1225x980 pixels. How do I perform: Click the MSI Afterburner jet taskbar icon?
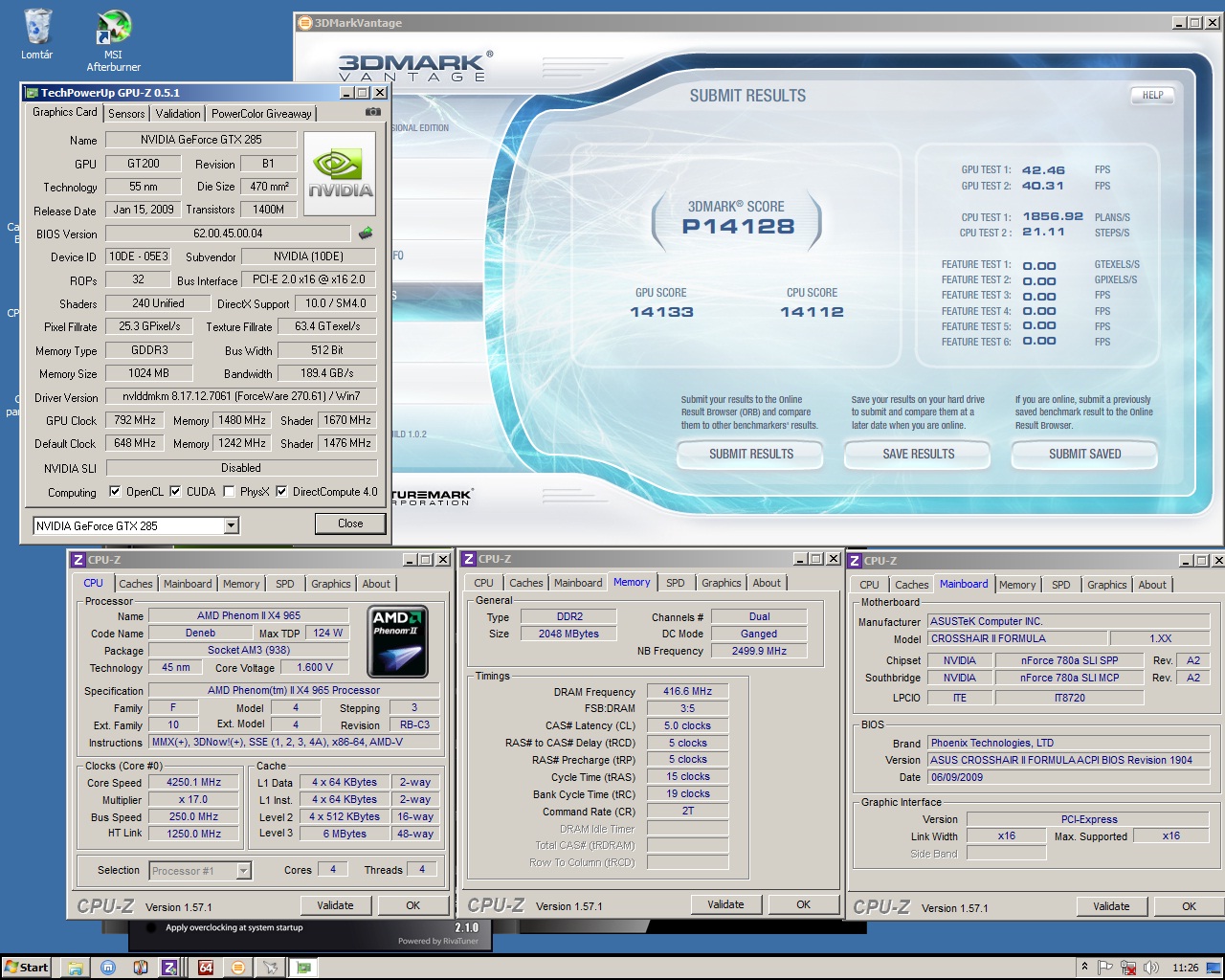click(x=271, y=968)
